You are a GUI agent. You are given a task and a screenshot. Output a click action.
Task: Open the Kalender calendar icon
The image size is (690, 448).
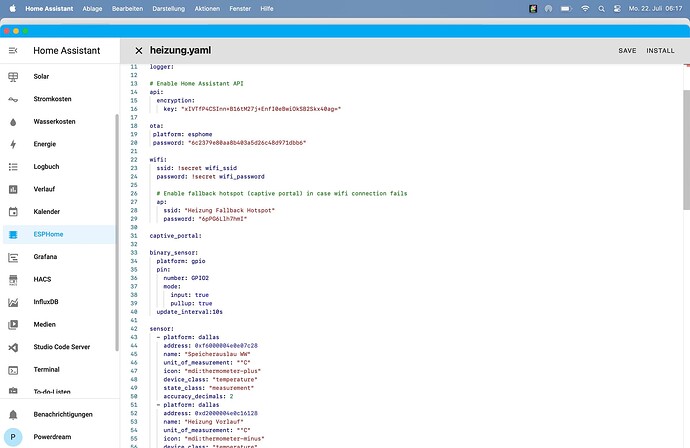13,212
